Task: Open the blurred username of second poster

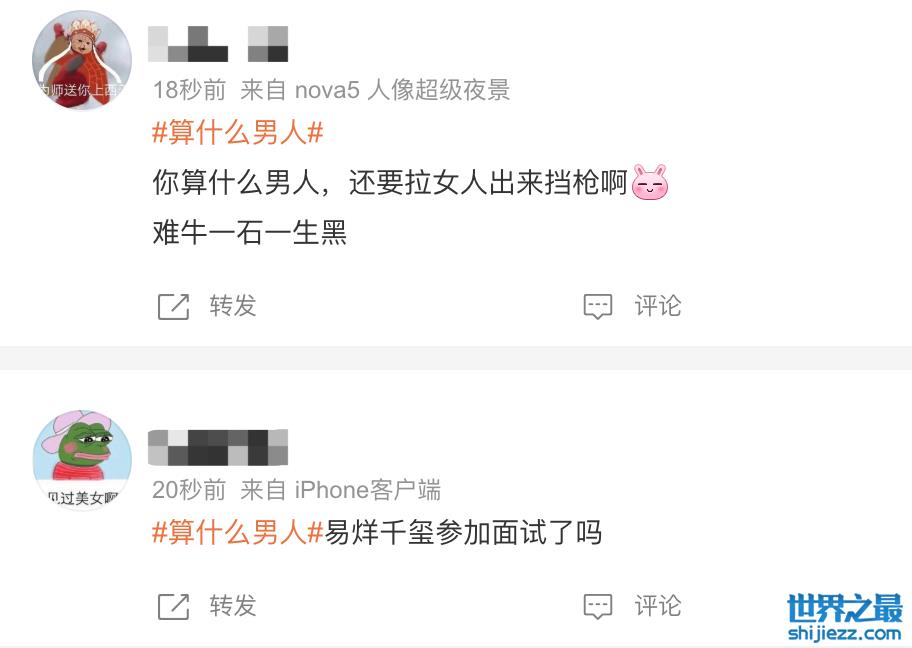Action: (218, 447)
